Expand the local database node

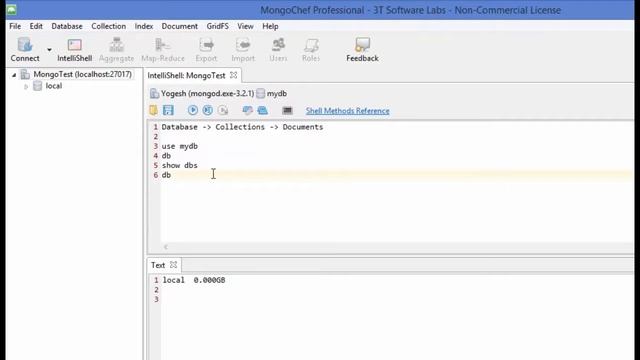point(26,87)
